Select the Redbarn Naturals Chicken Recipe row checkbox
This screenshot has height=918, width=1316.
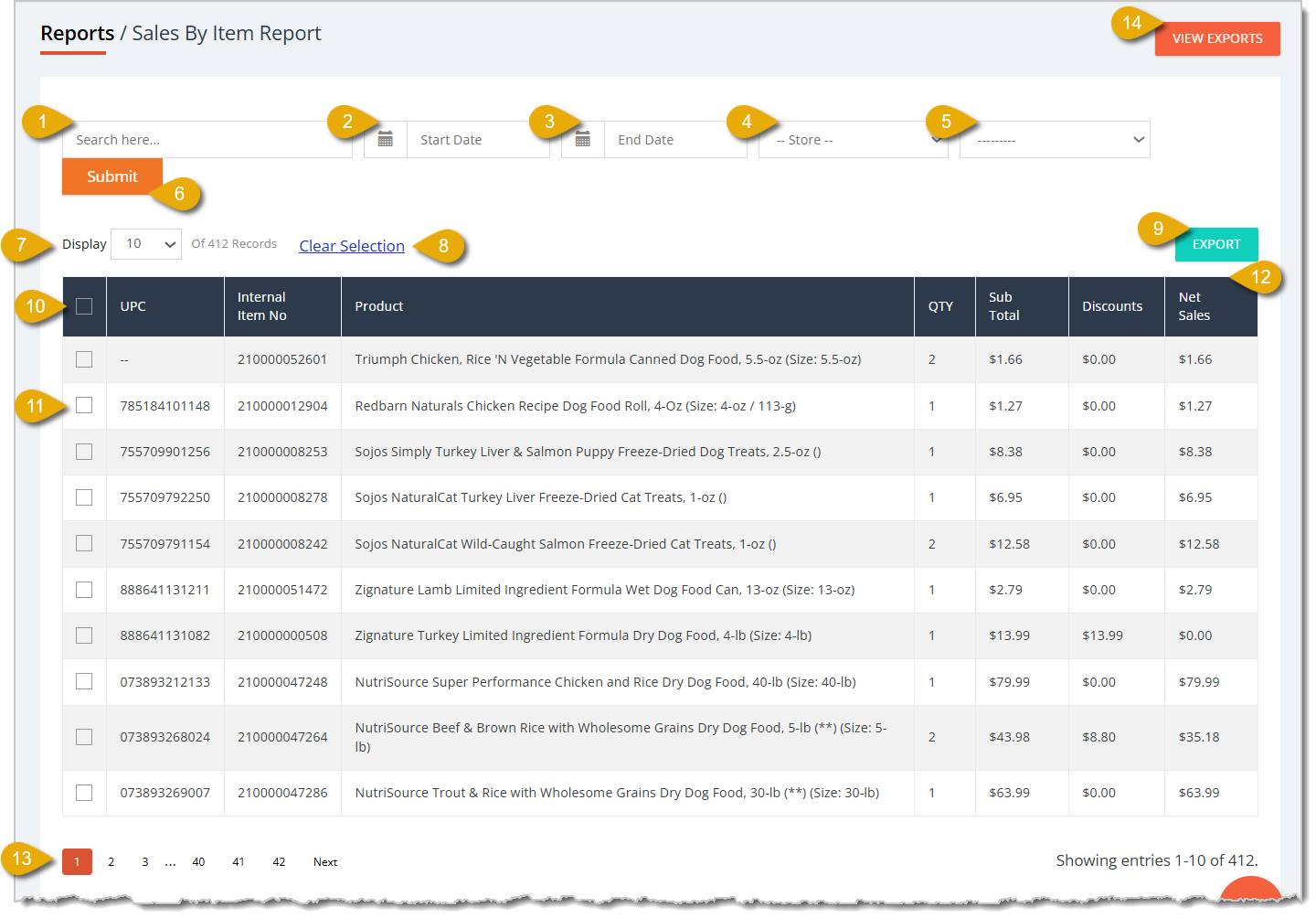point(84,405)
